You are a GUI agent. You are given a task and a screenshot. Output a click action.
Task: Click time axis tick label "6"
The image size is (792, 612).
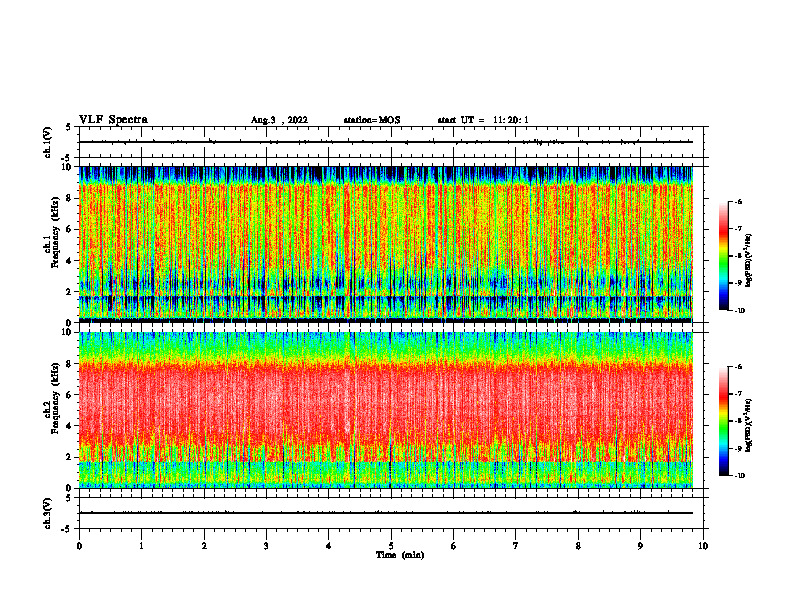[454, 546]
